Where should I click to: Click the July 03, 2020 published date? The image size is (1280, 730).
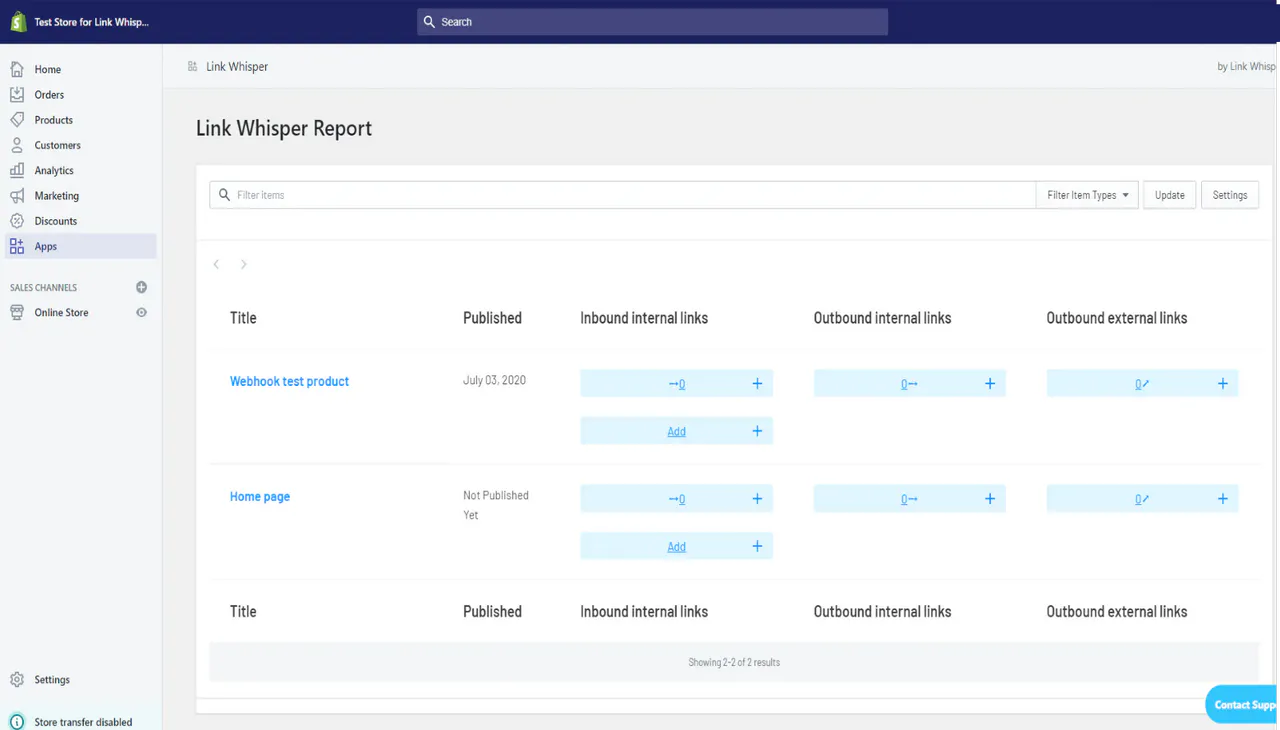494,380
